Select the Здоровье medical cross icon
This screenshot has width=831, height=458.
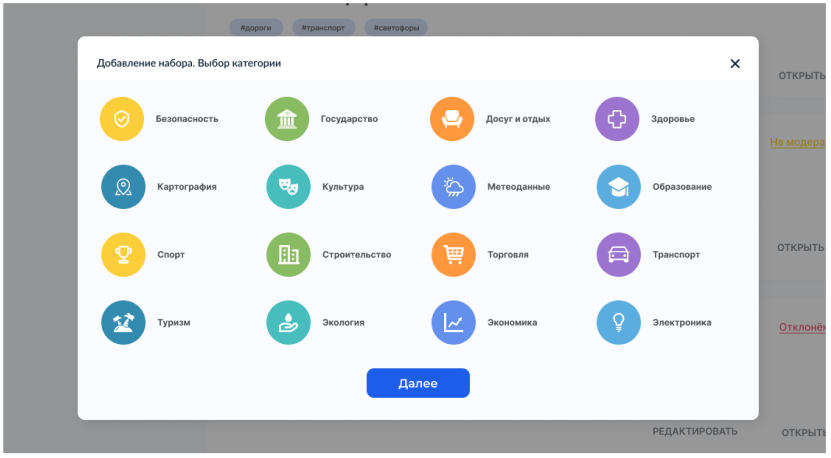pos(617,119)
